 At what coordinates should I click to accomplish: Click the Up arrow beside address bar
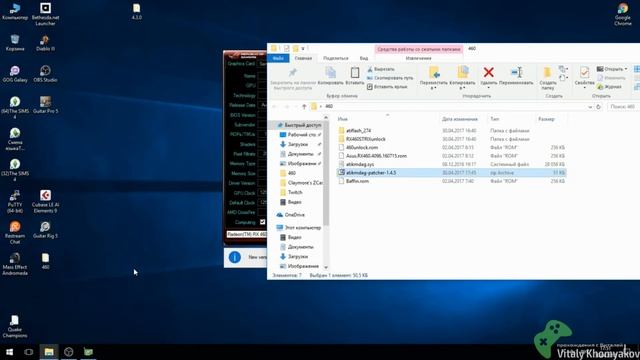click(304, 107)
